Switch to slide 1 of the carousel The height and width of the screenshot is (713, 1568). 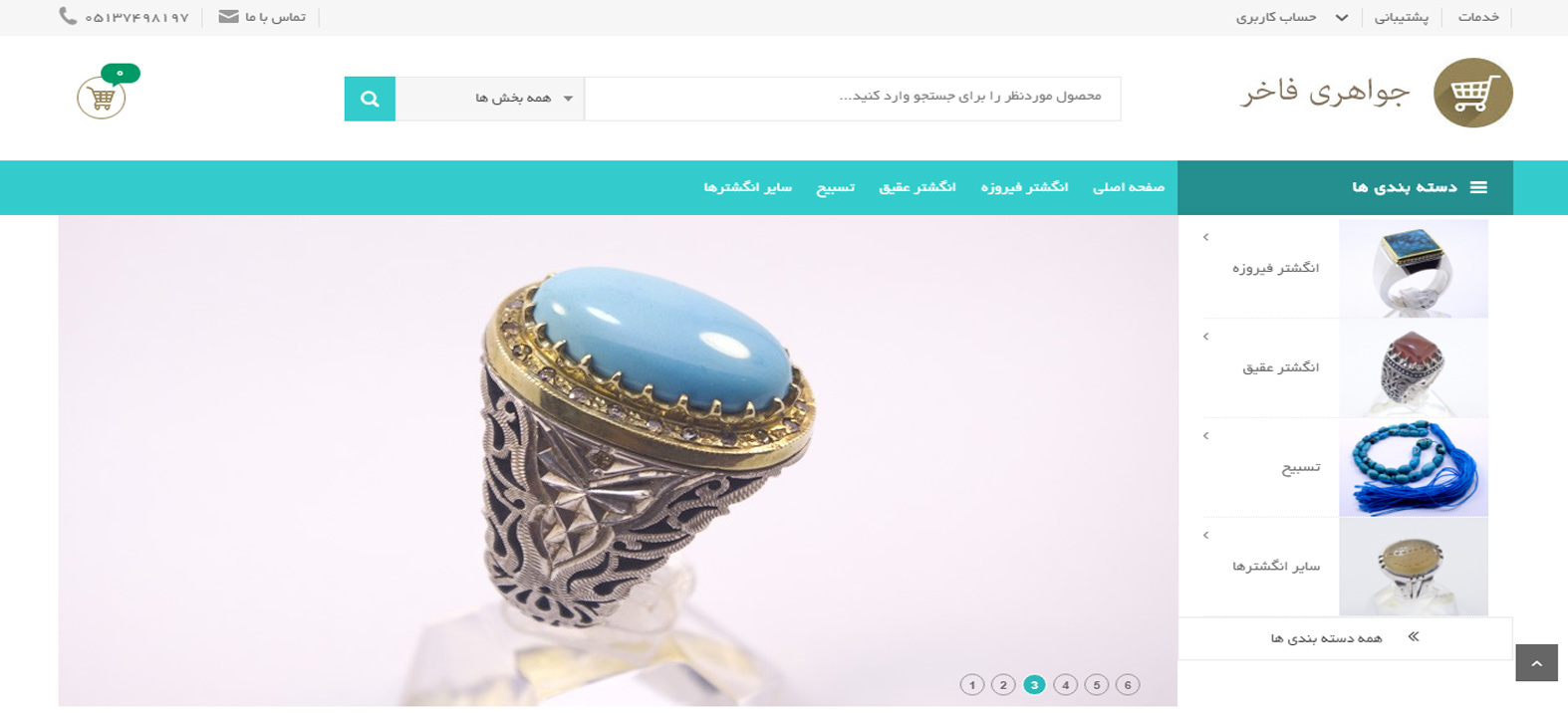(x=972, y=685)
